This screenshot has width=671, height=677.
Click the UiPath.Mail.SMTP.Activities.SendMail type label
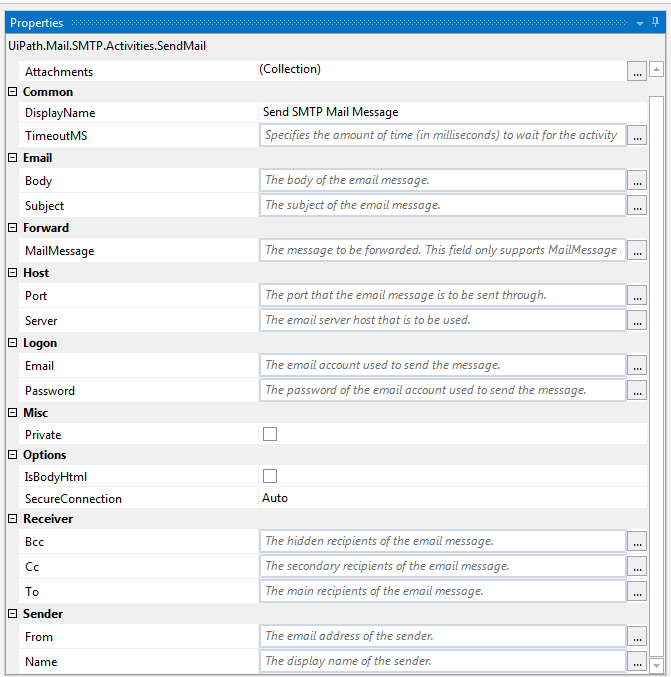click(x=107, y=46)
